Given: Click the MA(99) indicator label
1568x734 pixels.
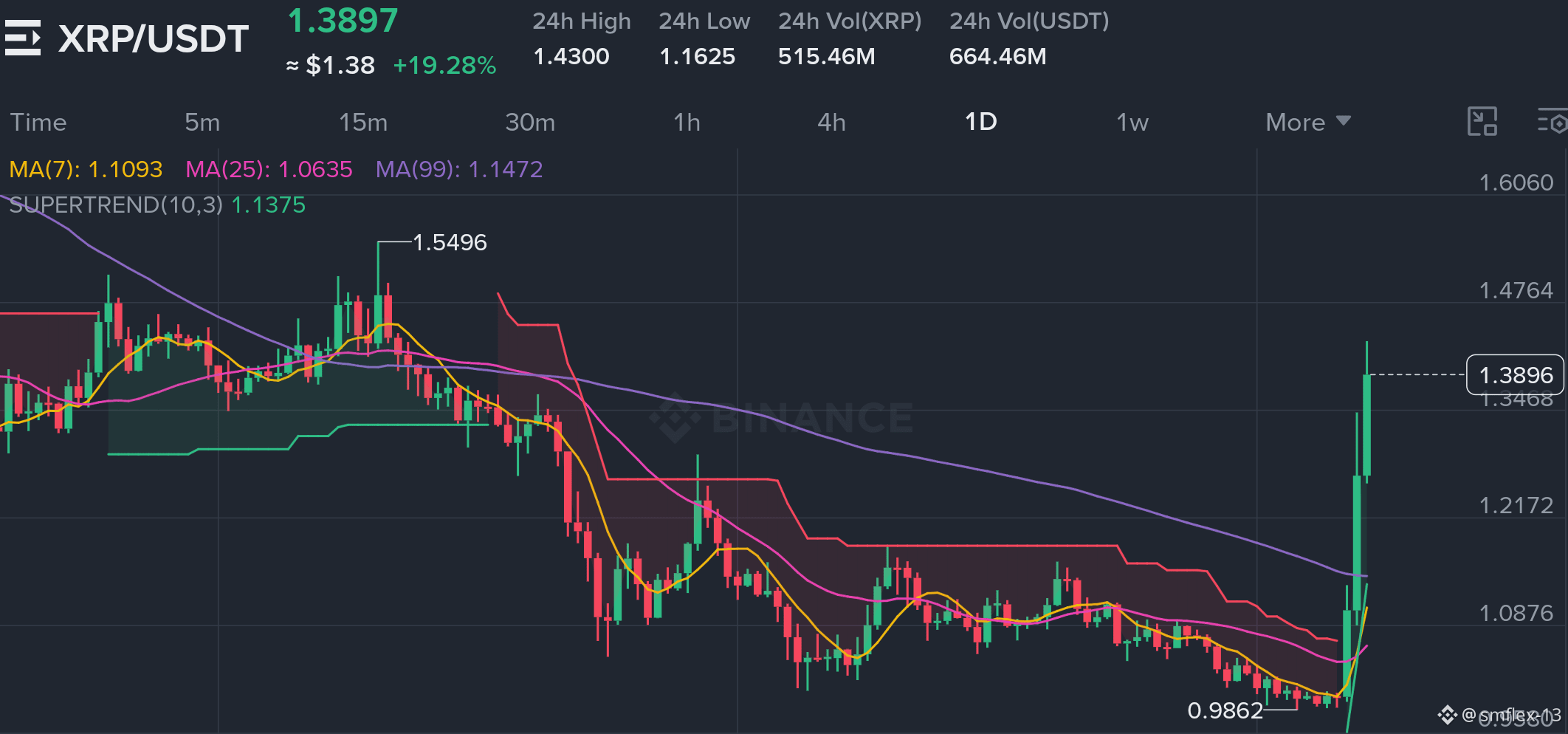Looking at the screenshot, I should pyautogui.click(x=459, y=169).
